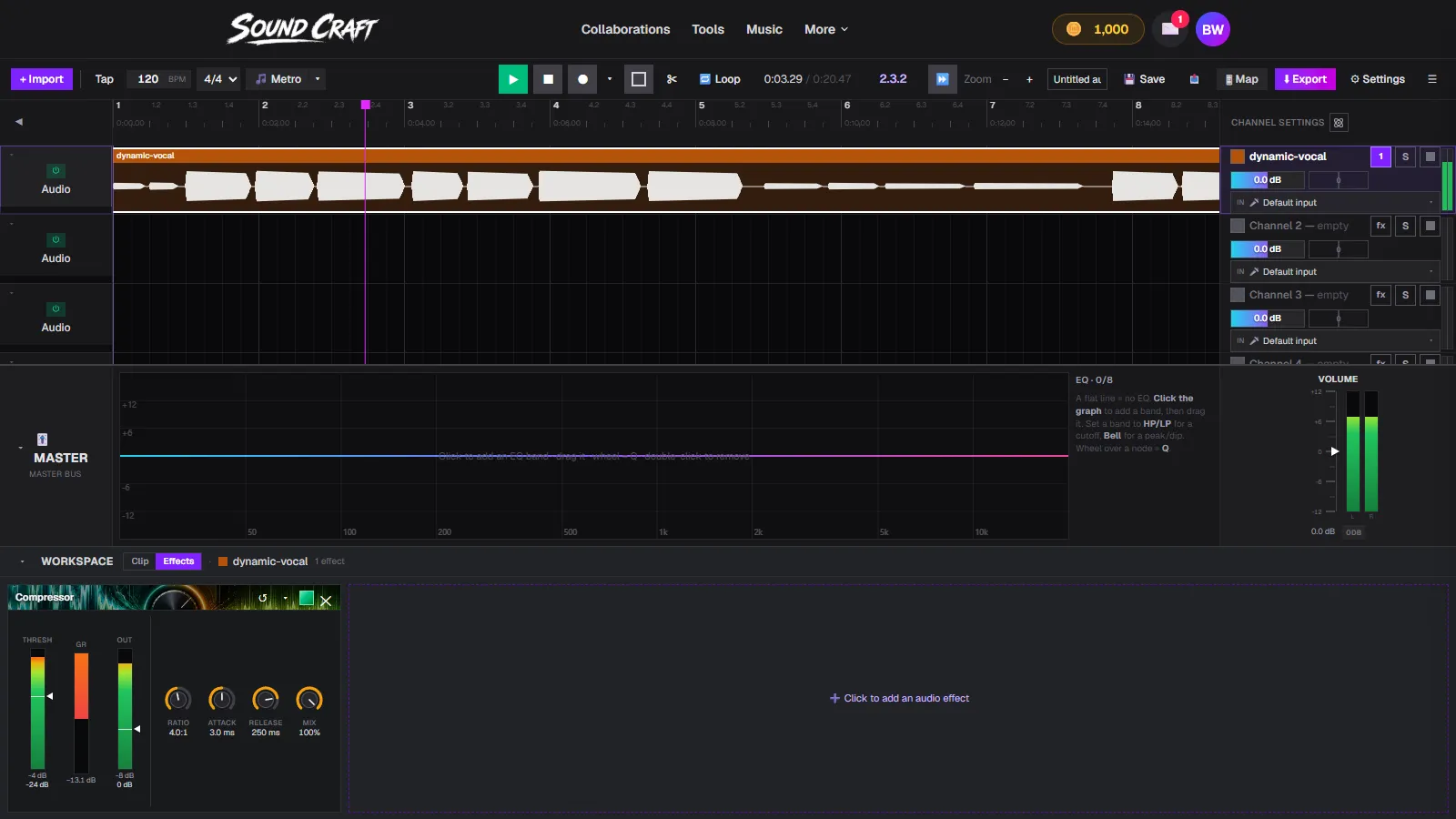This screenshot has width=1456, height=819.
Task: Save the project
Action: coord(1144,79)
